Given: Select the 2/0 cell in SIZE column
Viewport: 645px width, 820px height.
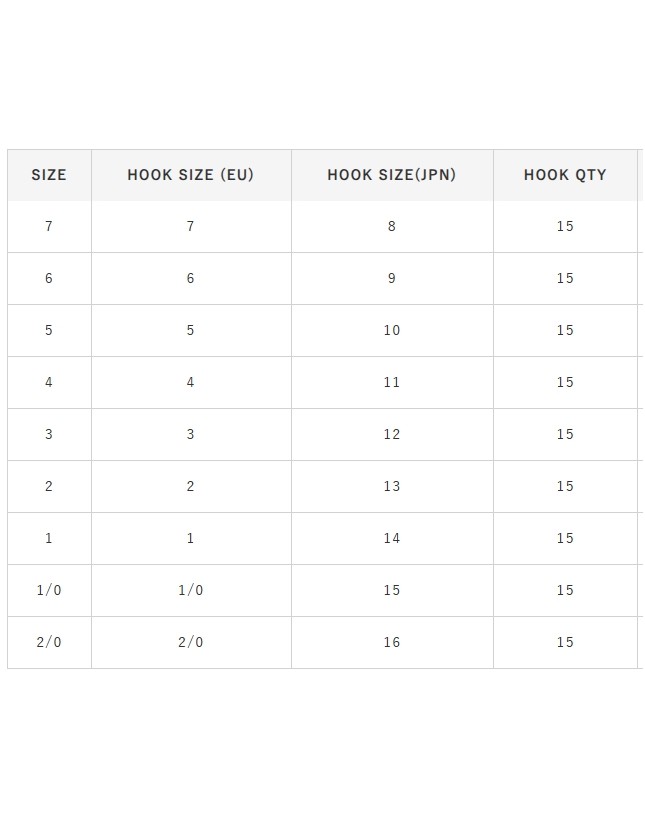Looking at the screenshot, I should point(49,643).
